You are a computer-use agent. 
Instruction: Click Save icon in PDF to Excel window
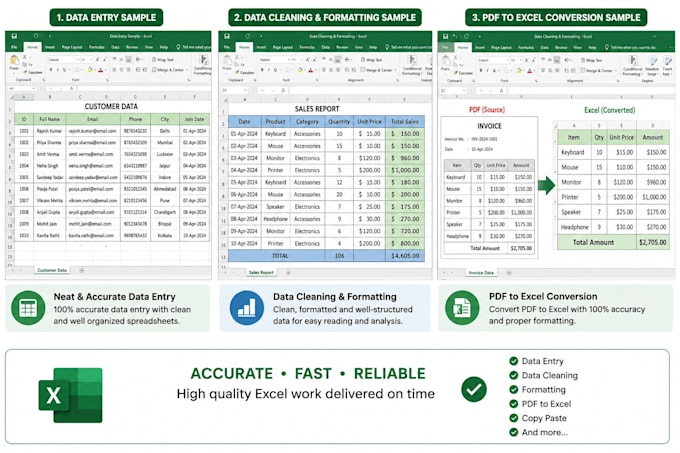pyautogui.click(x=445, y=36)
